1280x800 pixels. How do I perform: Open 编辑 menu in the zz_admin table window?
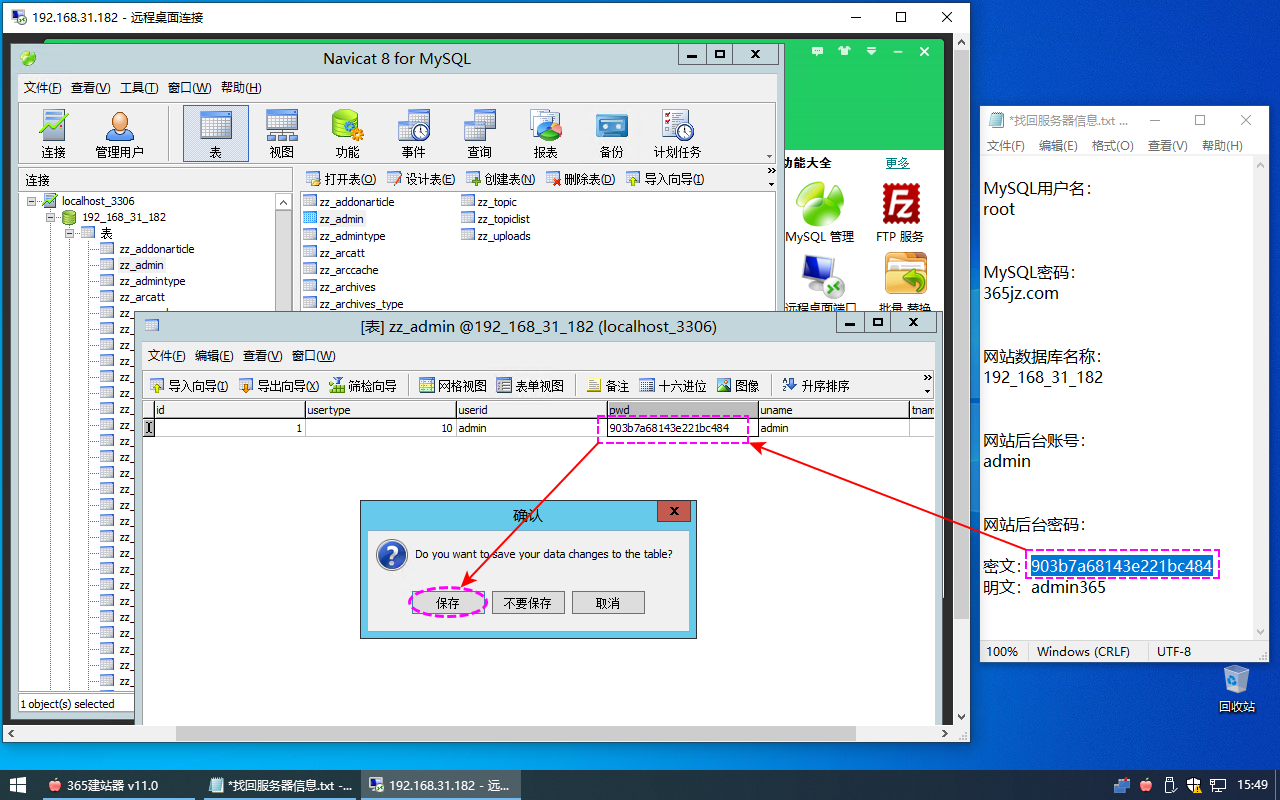[x=214, y=356]
